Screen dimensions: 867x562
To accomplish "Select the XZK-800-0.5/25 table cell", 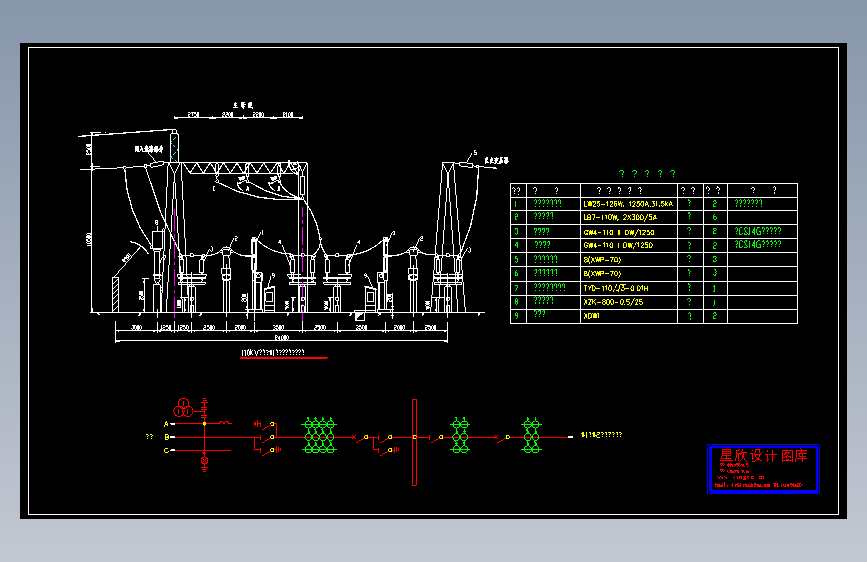I will coord(629,302).
